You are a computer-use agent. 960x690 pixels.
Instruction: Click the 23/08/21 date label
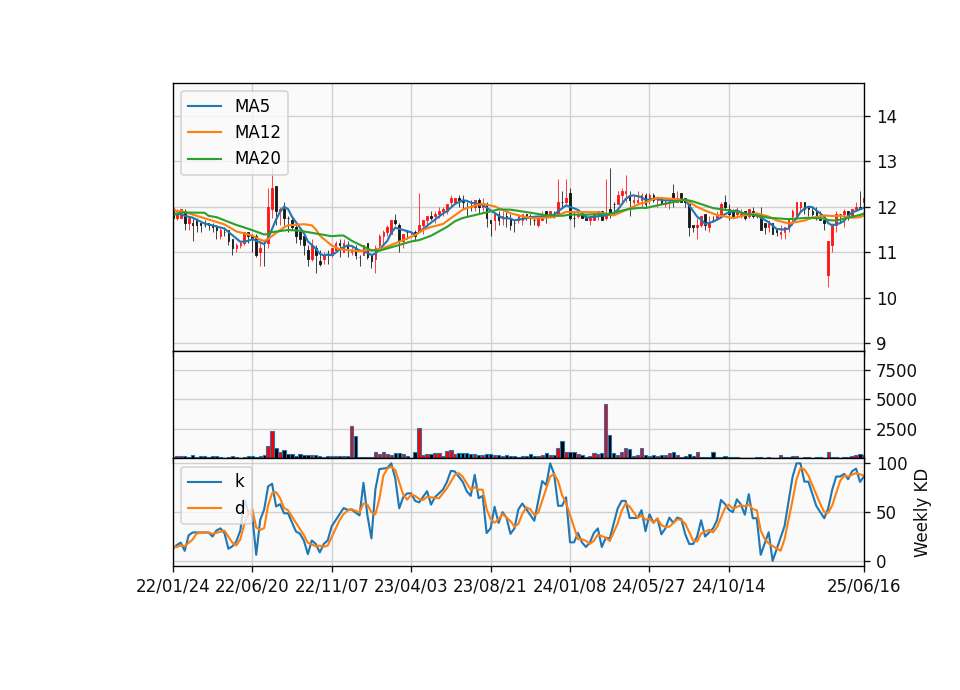pyautogui.click(x=490, y=587)
